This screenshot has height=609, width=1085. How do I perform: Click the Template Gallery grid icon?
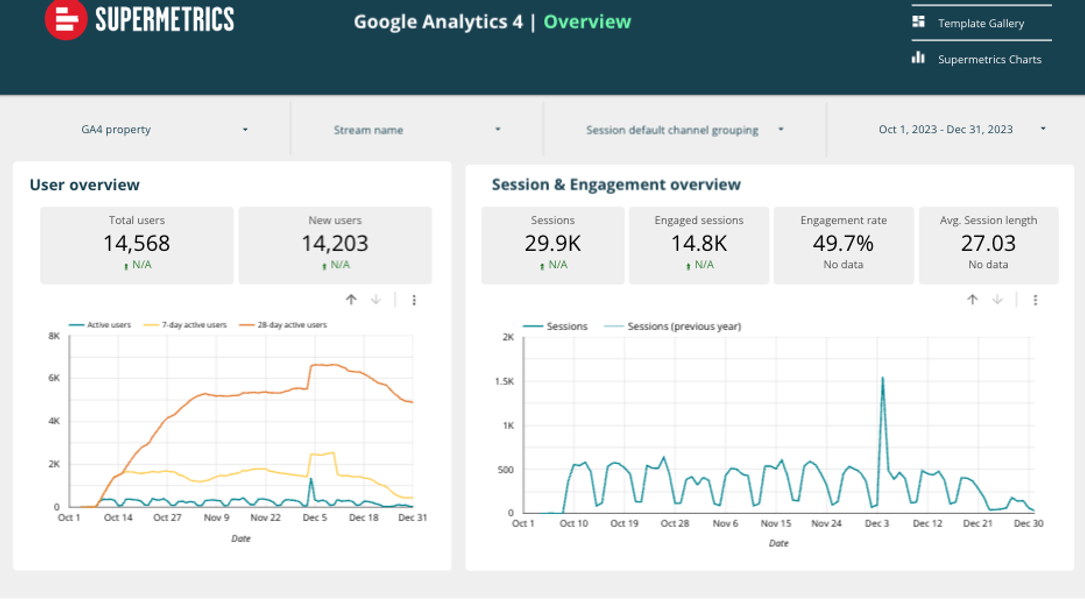[x=918, y=22]
